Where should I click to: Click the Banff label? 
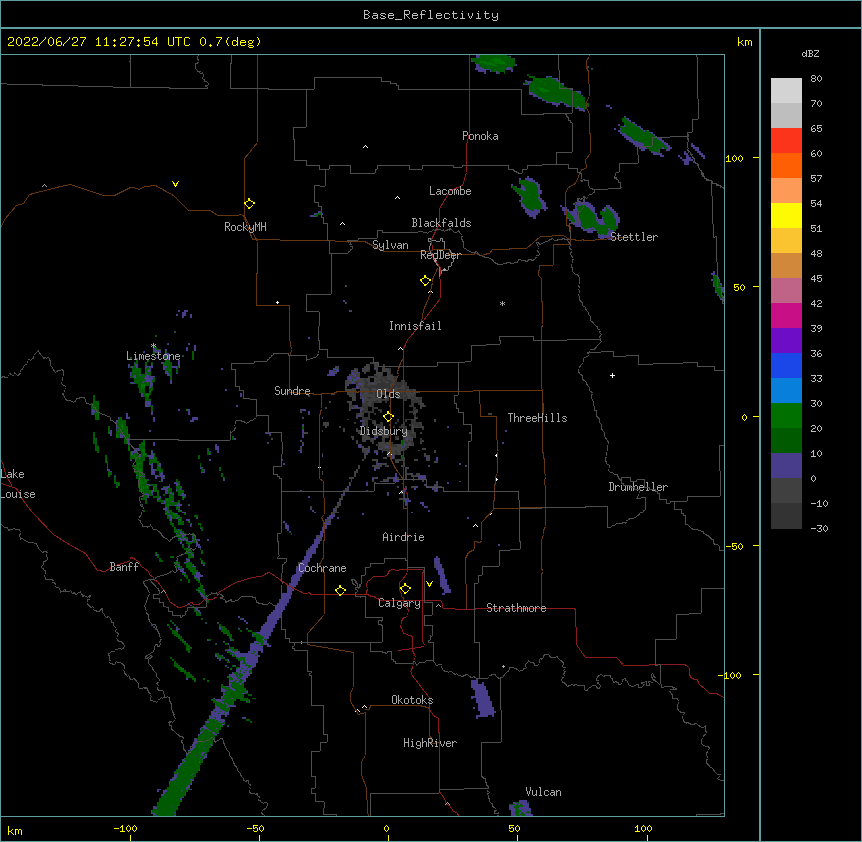click(124, 567)
